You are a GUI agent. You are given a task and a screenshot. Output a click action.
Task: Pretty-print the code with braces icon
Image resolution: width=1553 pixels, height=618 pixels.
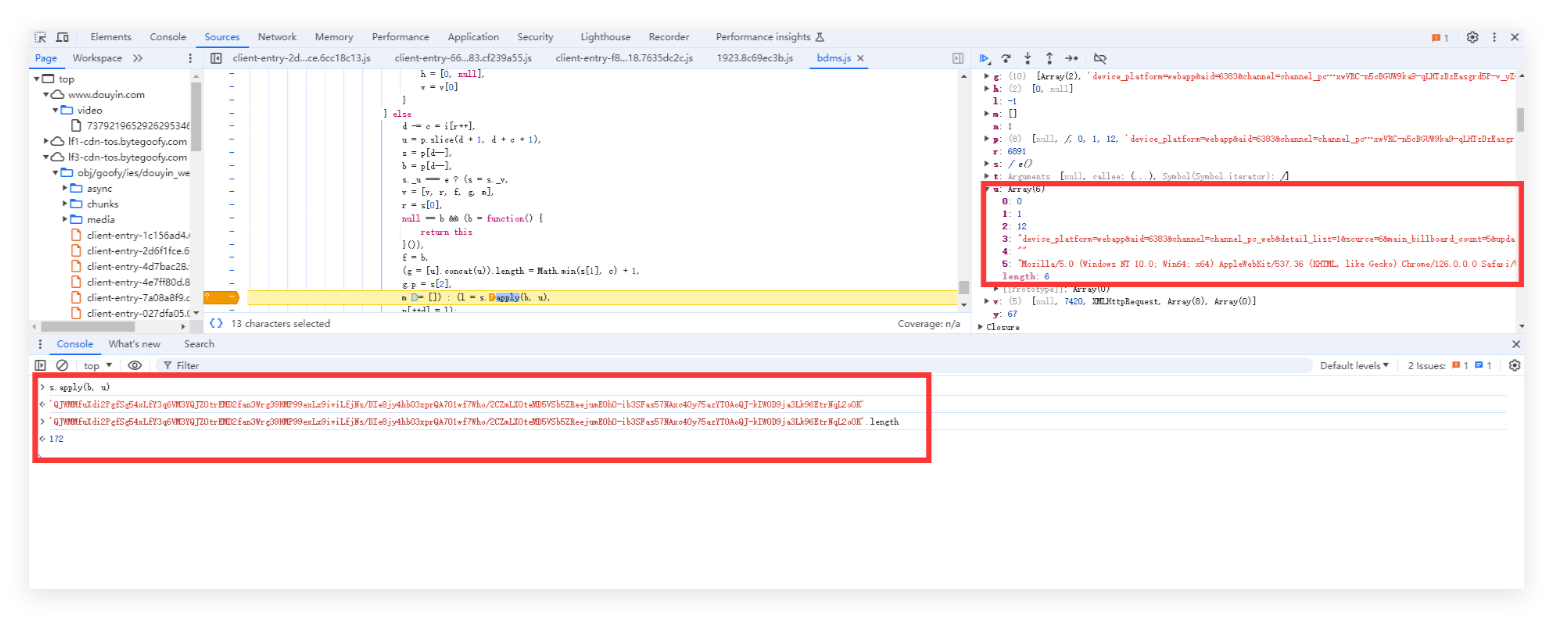coord(216,323)
